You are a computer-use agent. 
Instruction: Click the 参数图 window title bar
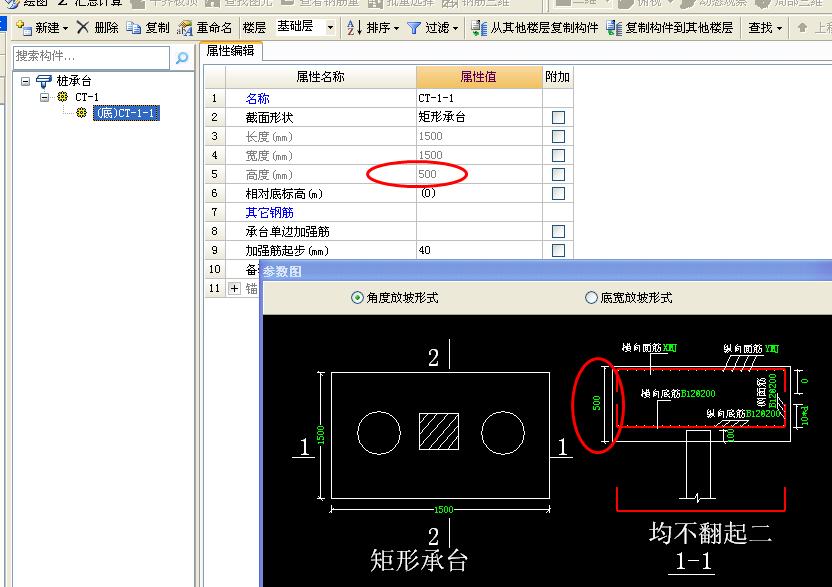click(547, 271)
